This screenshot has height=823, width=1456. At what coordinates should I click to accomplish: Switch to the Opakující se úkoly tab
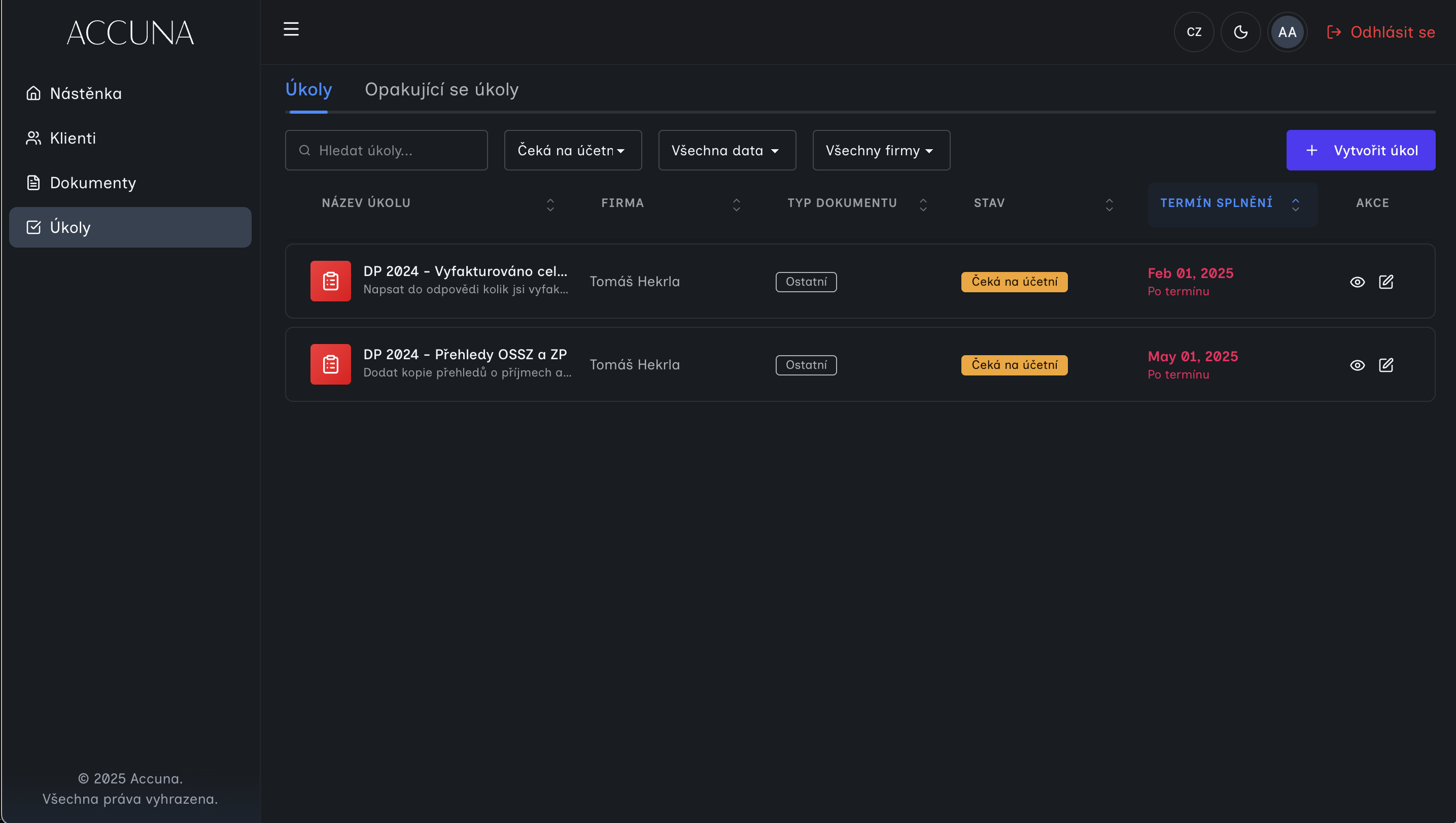coord(441,89)
